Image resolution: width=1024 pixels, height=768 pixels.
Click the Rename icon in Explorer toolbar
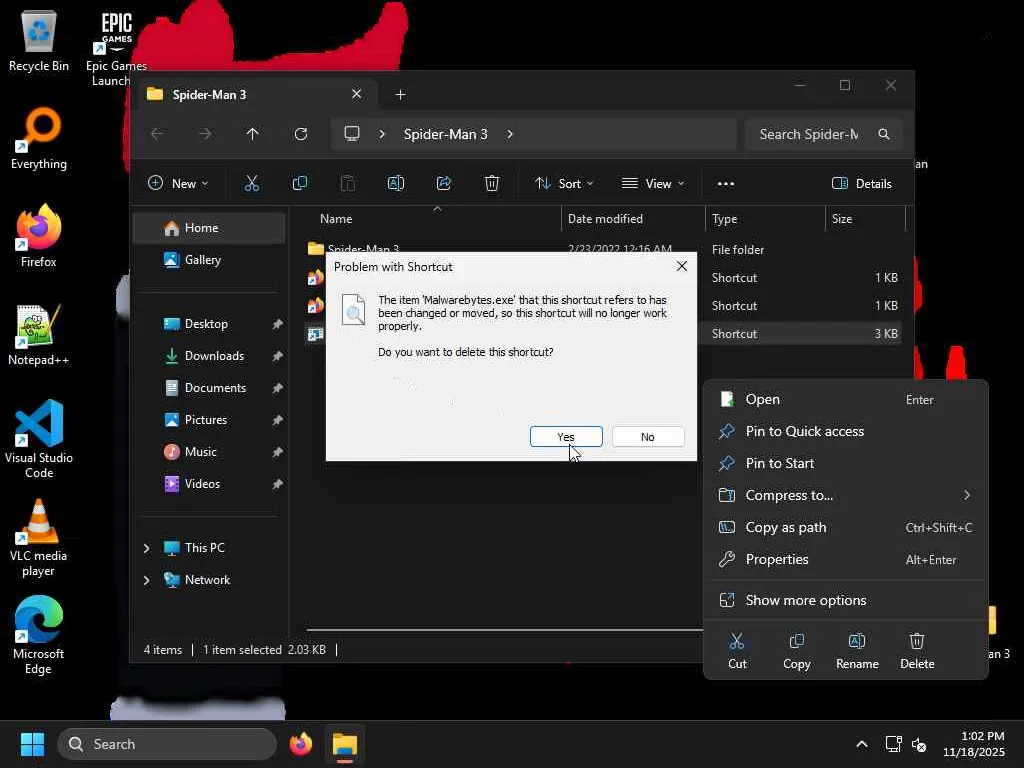click(396, 184)
